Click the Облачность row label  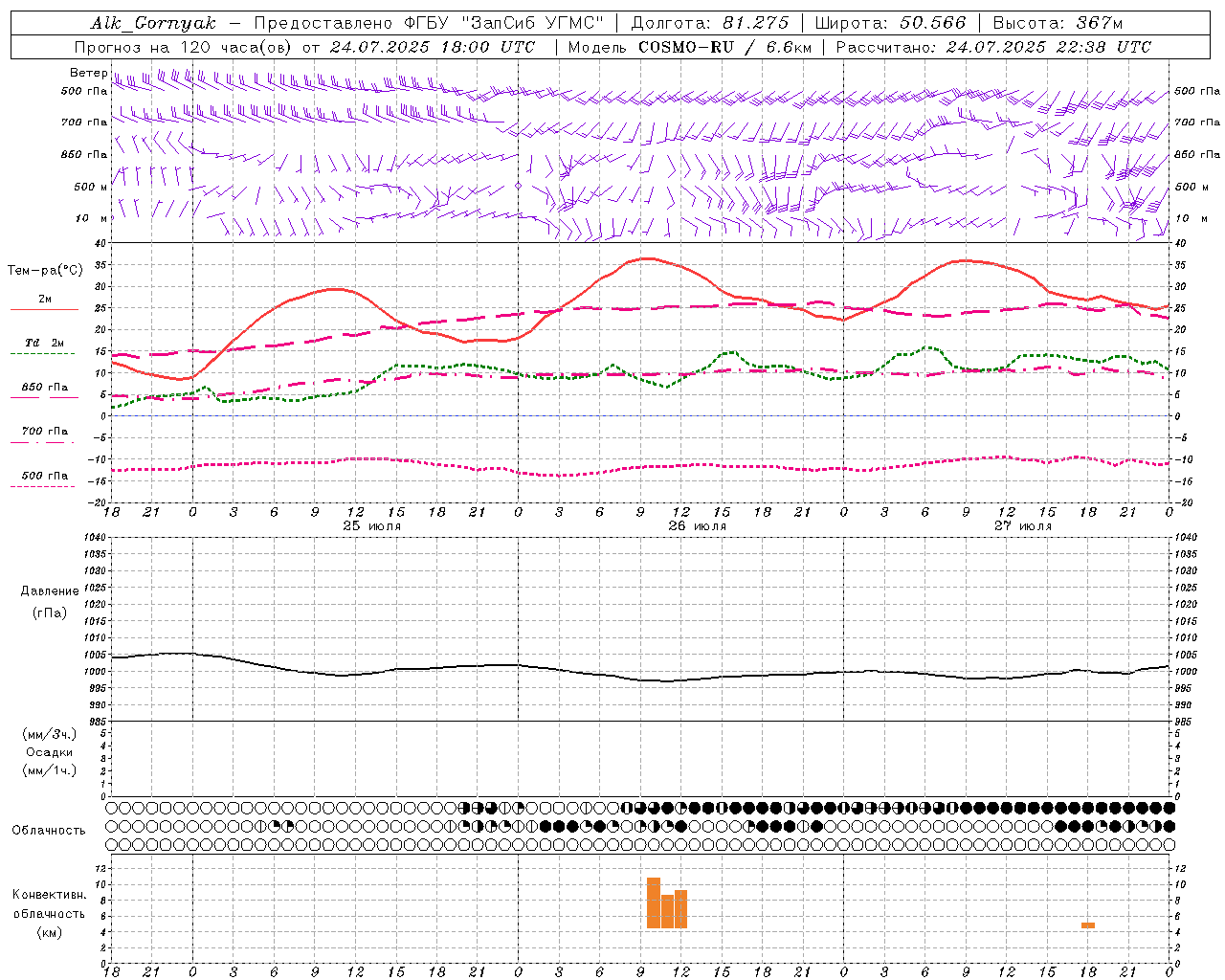(x=49, y=830)
